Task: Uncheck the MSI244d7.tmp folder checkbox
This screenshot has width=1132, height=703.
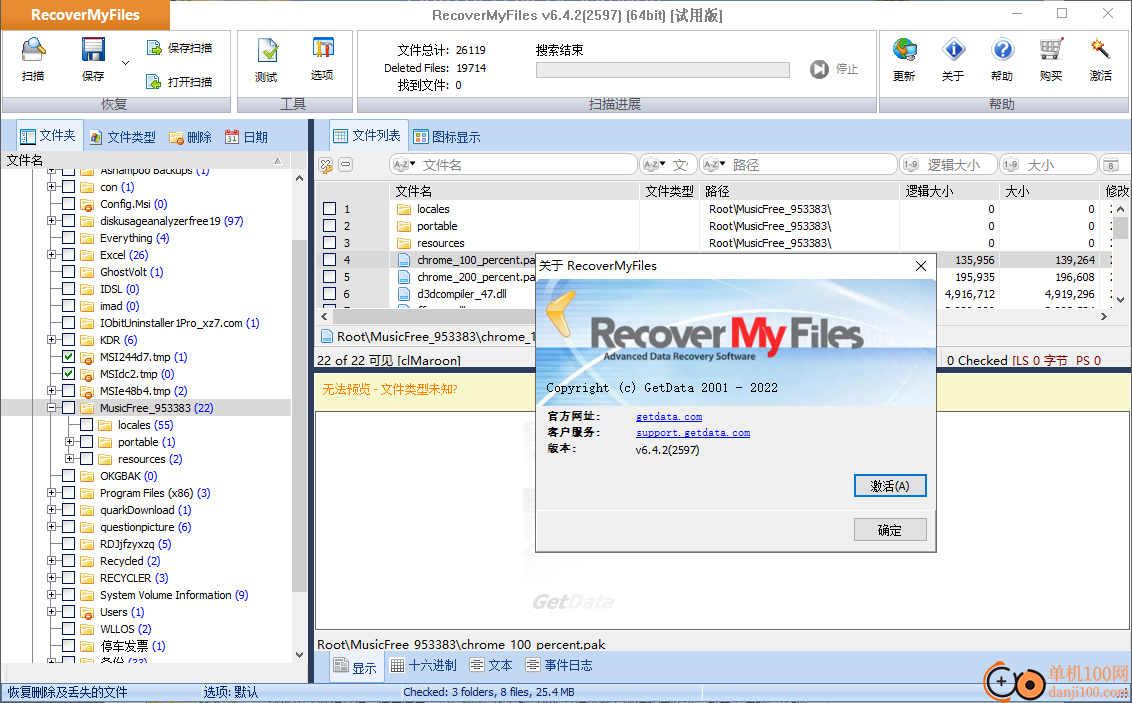Action: [x=69, y=357]
